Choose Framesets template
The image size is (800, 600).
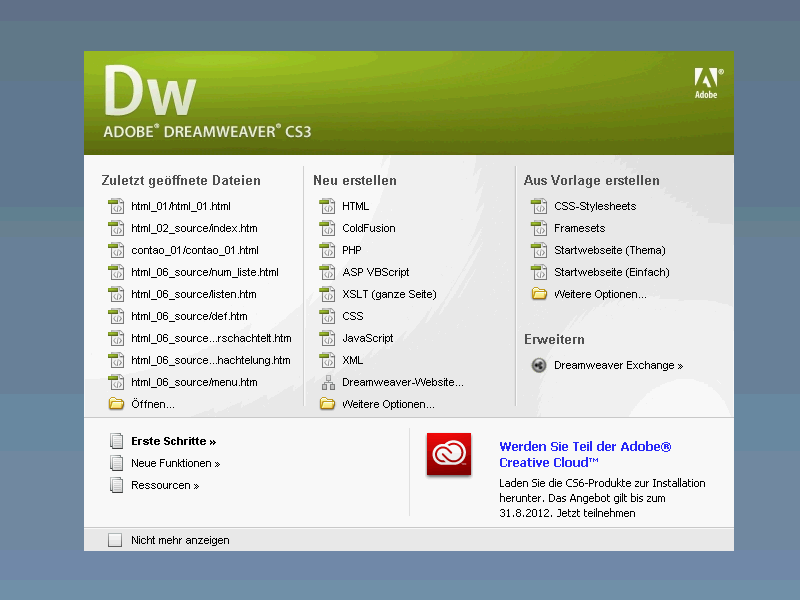click(580, 229)
